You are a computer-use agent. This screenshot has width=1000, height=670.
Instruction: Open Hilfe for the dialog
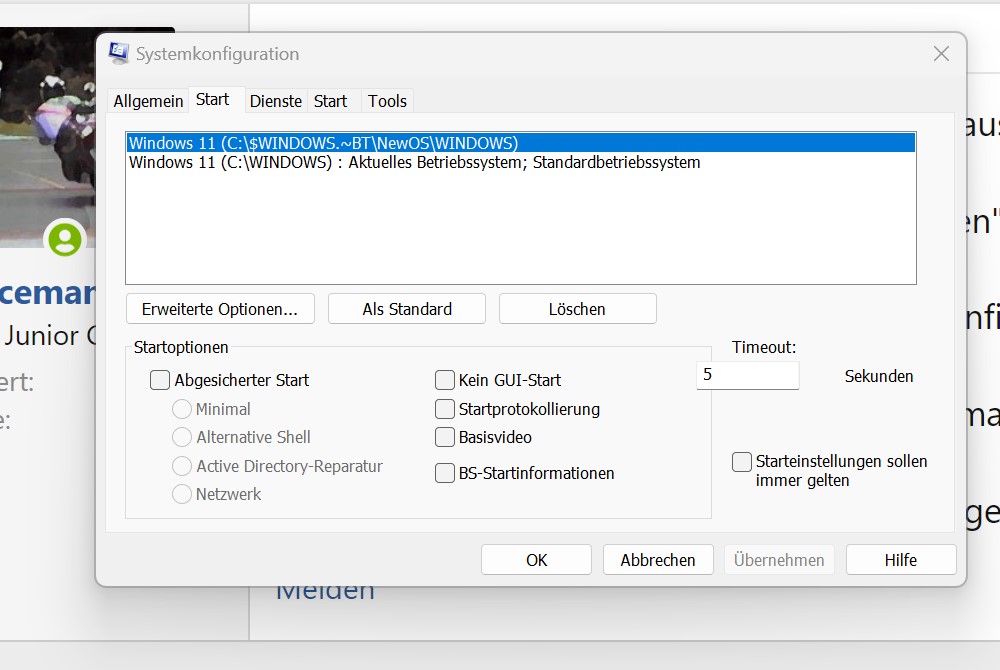[901, 560]
